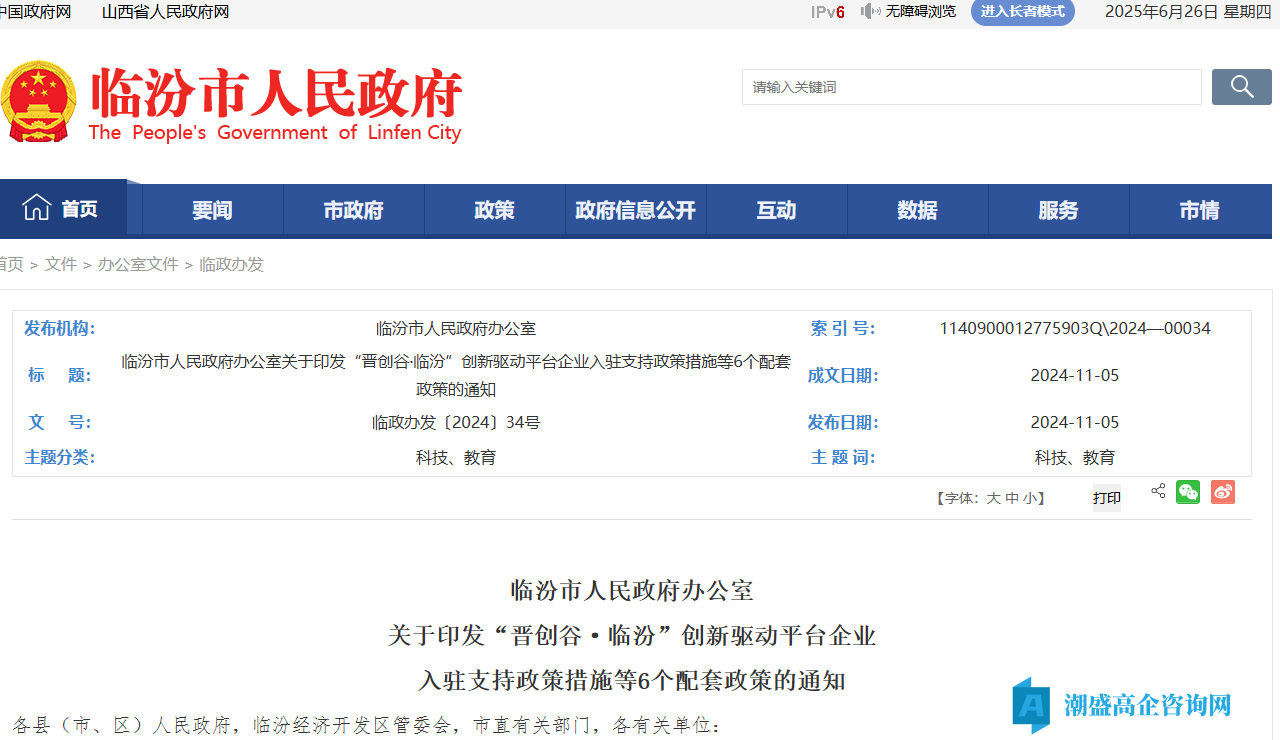Open 办公室文件 breadcrumb link
Viewport: 1280px width, 740px height.
tap(138, 264)
